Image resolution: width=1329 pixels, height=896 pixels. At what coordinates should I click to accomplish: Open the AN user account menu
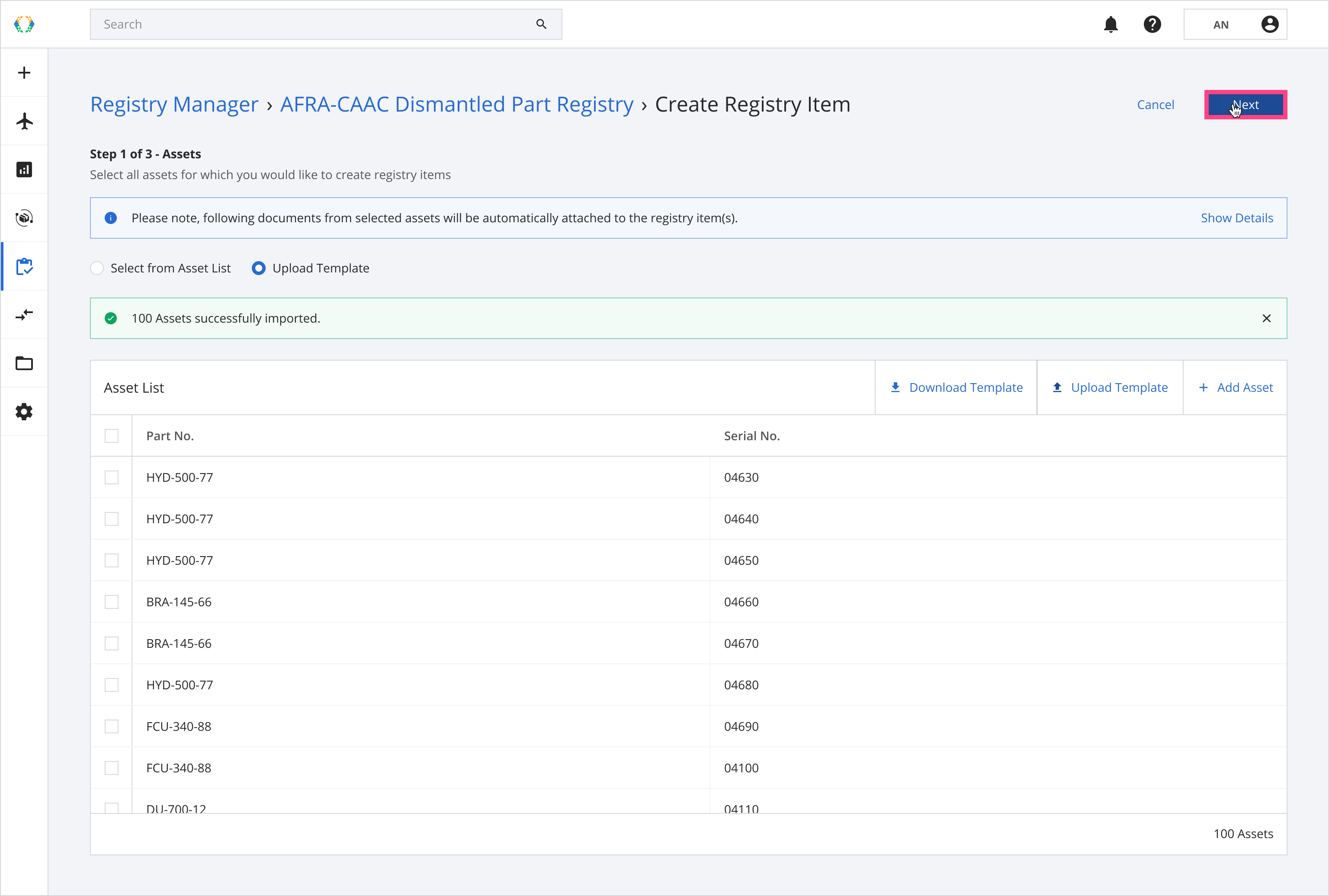point(1235,25)
